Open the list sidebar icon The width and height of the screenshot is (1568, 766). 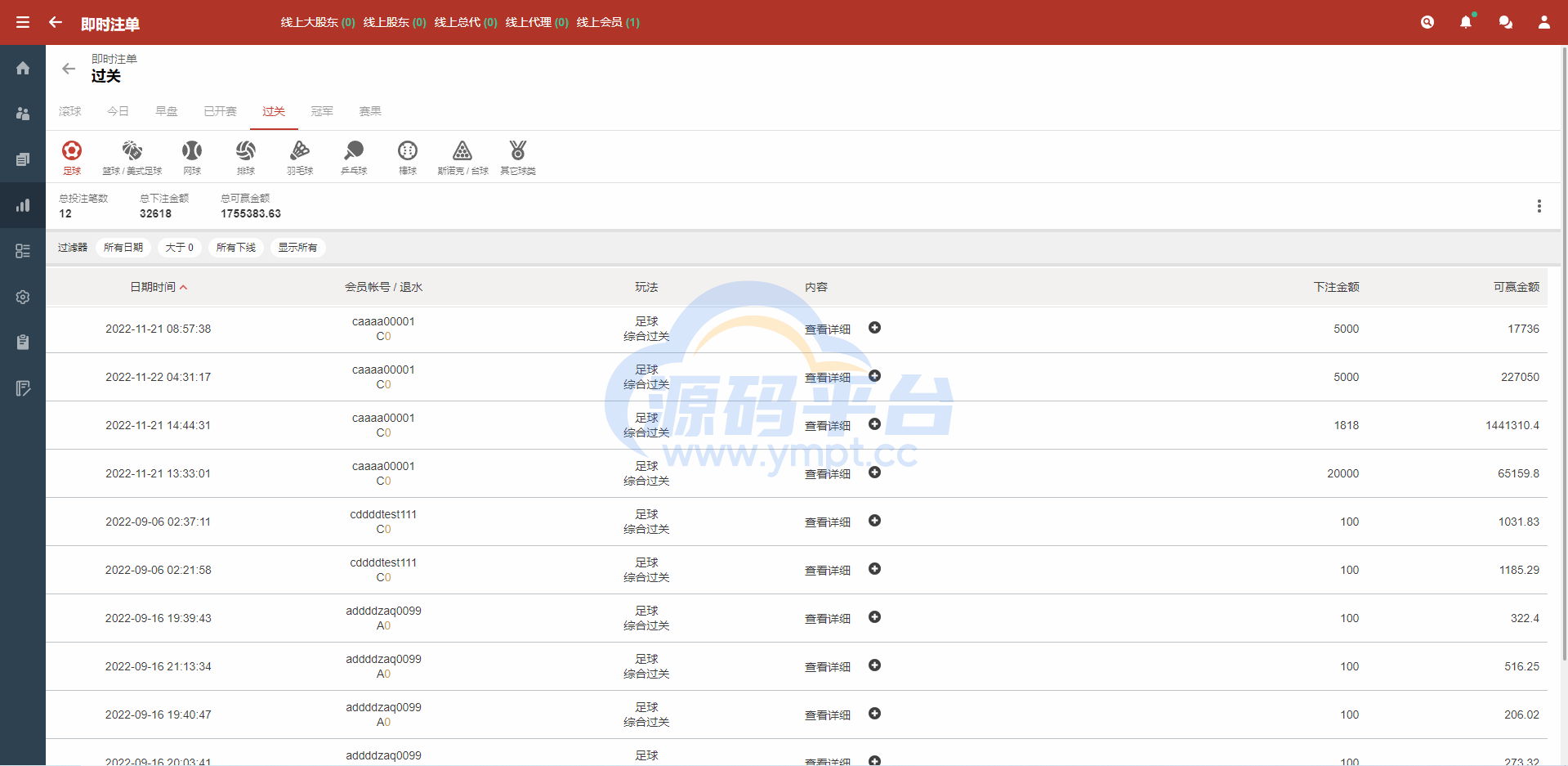(23, 251)
